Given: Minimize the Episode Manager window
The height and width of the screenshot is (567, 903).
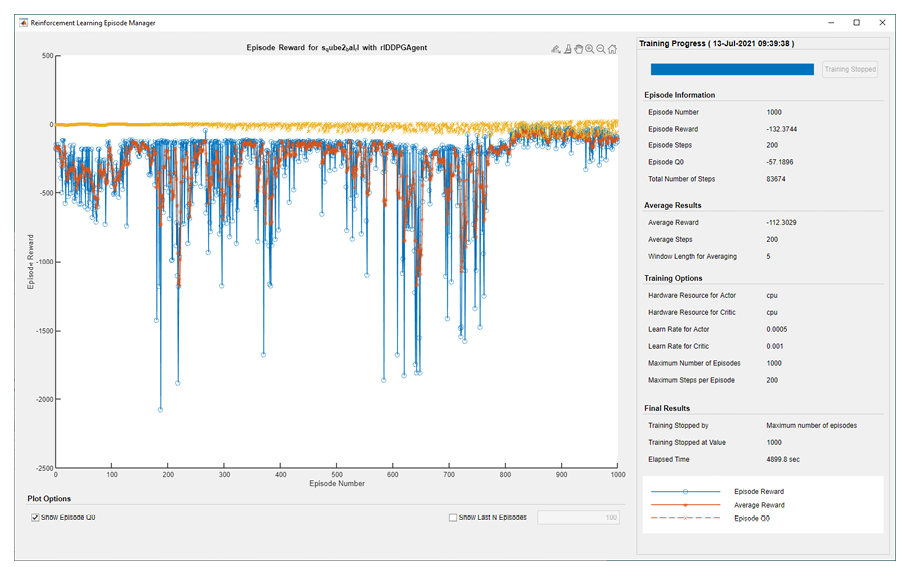Looking at the screenshot, I should coord(826,22).
